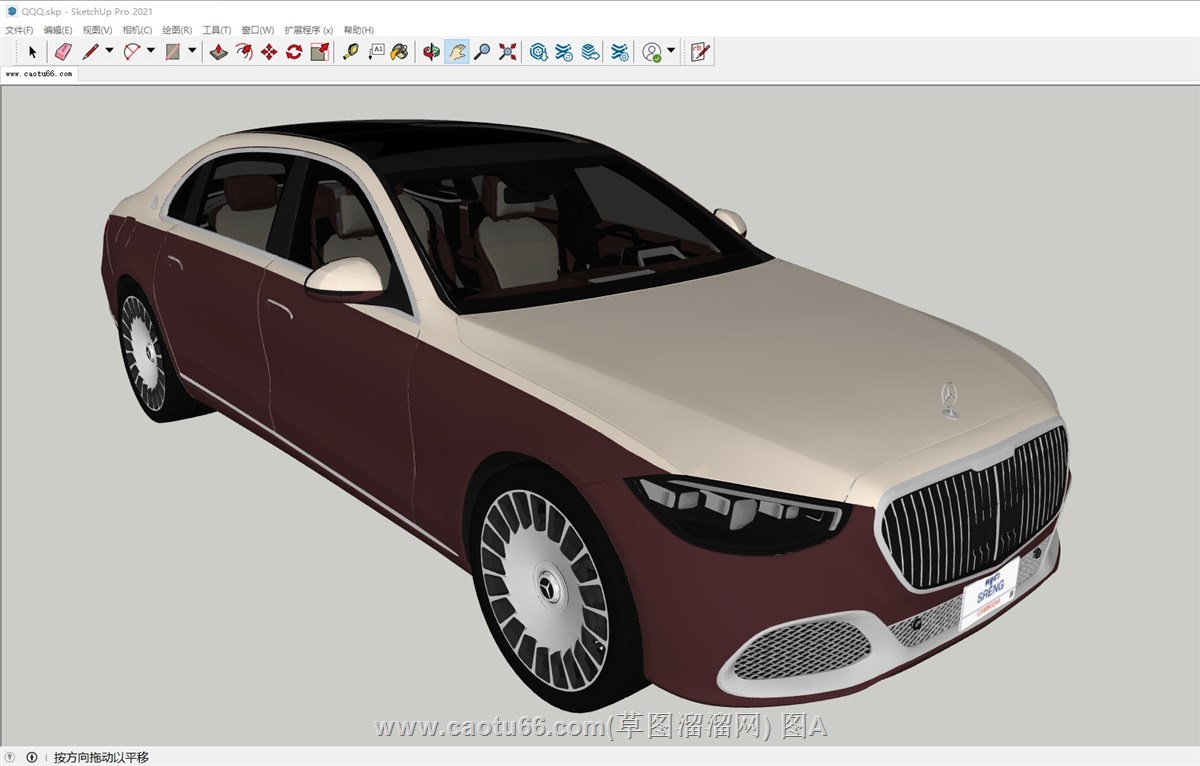
Task: Click the info icon in status bar
Action: pyautogui.click(x=32, y=758)
